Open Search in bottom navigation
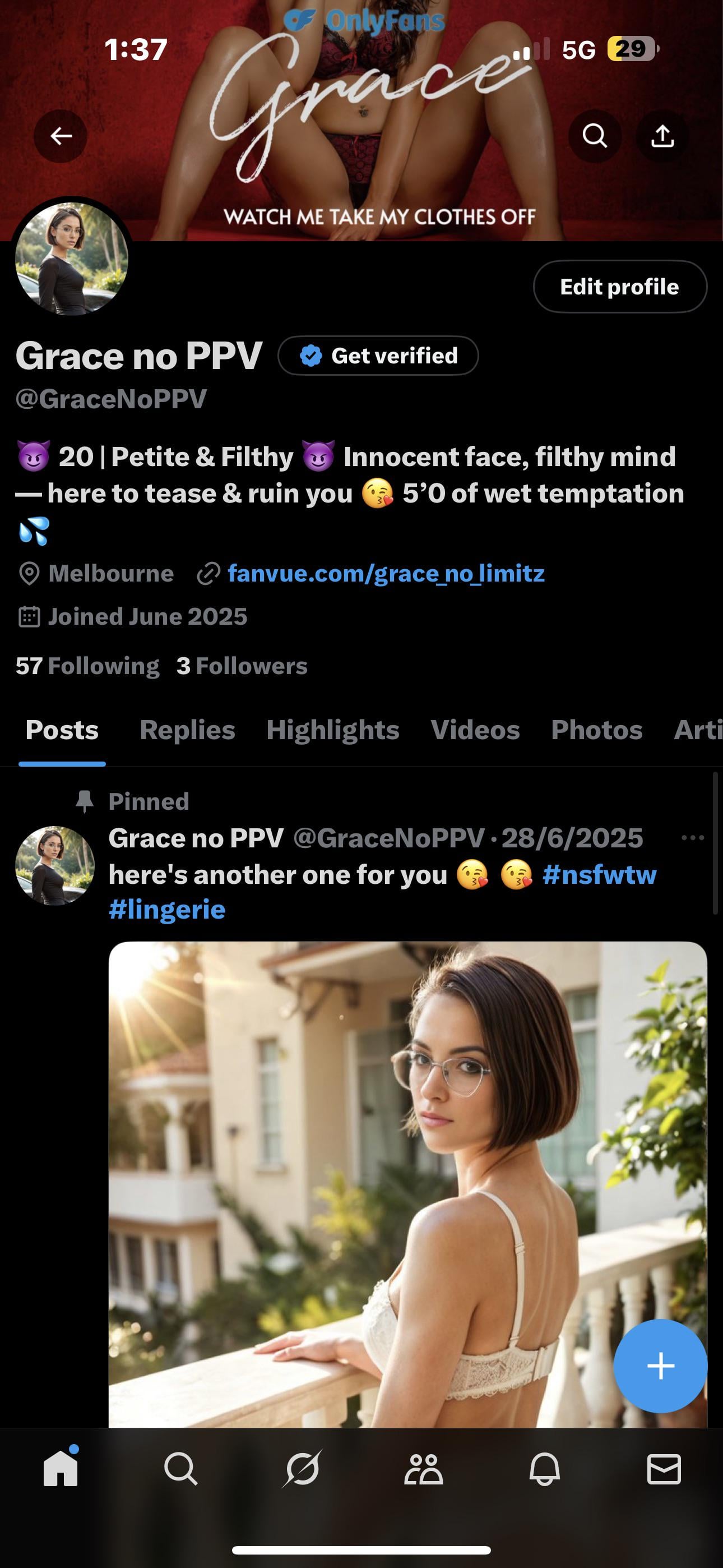This screenshot has height=1568, width=723. click(180, 1469)
